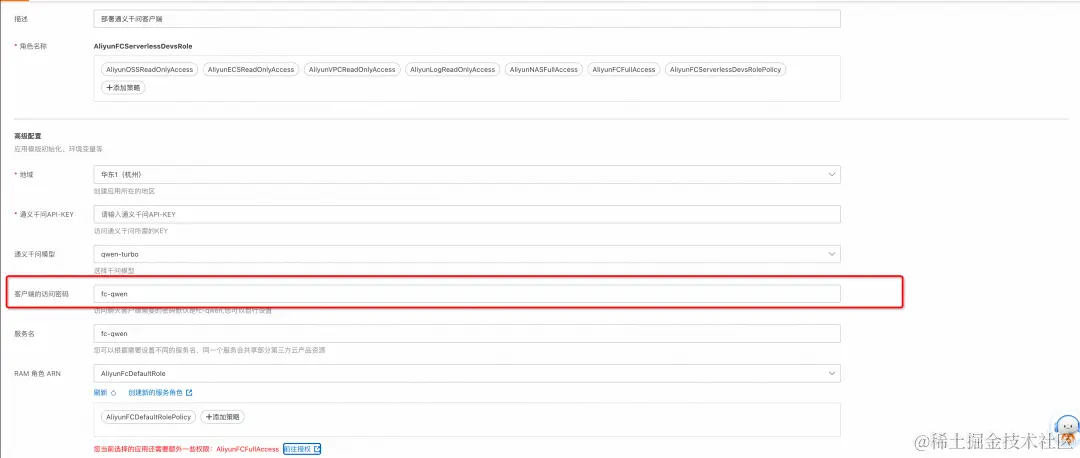Click 添加策略 next to AliyunFCDefaultRolePolicy
Viewport: 1080px width, 458px height.
222,417
